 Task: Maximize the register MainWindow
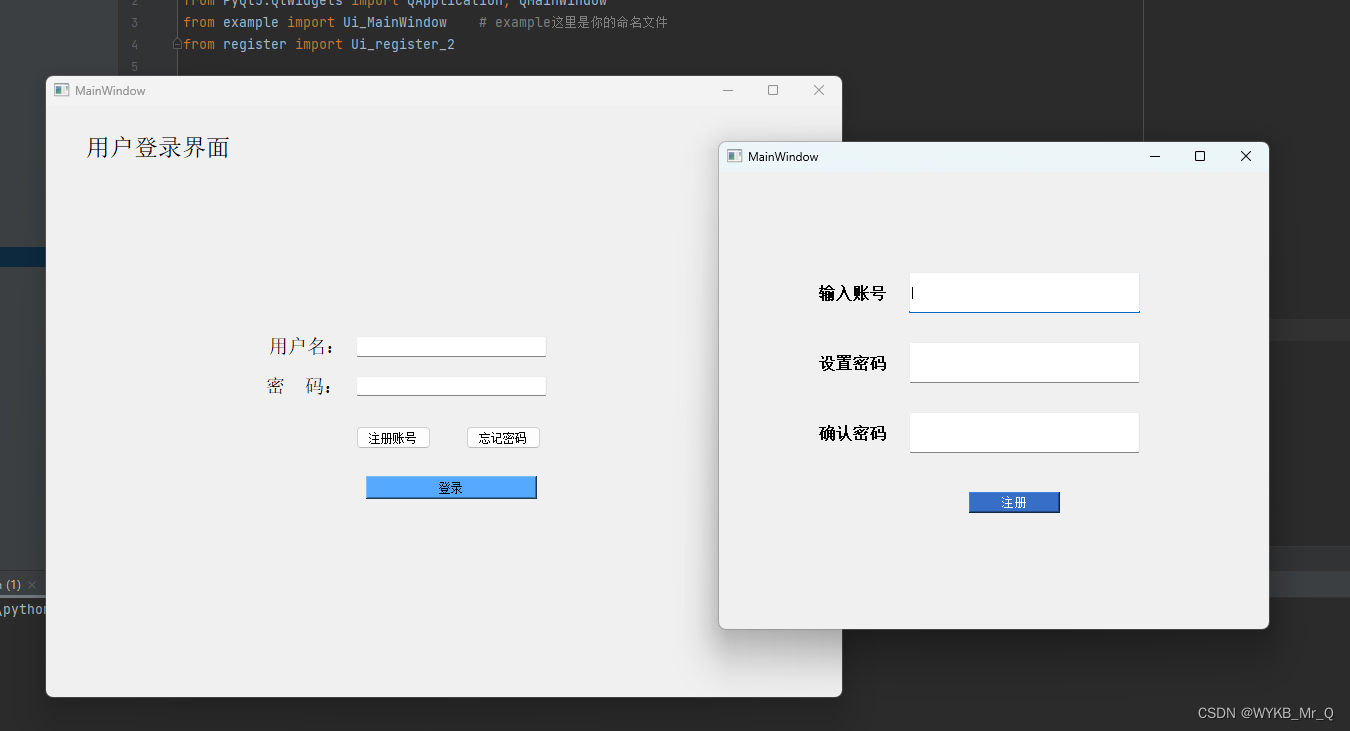click(x=1199, y=156)
